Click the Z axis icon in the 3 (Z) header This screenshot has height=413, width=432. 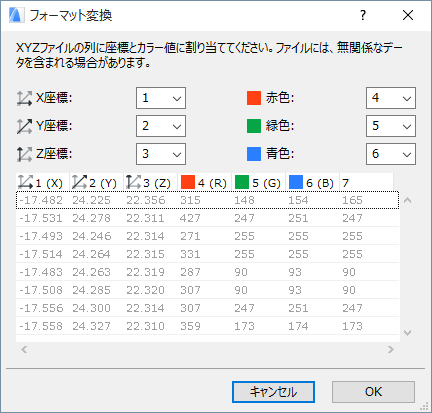(133, 182)
